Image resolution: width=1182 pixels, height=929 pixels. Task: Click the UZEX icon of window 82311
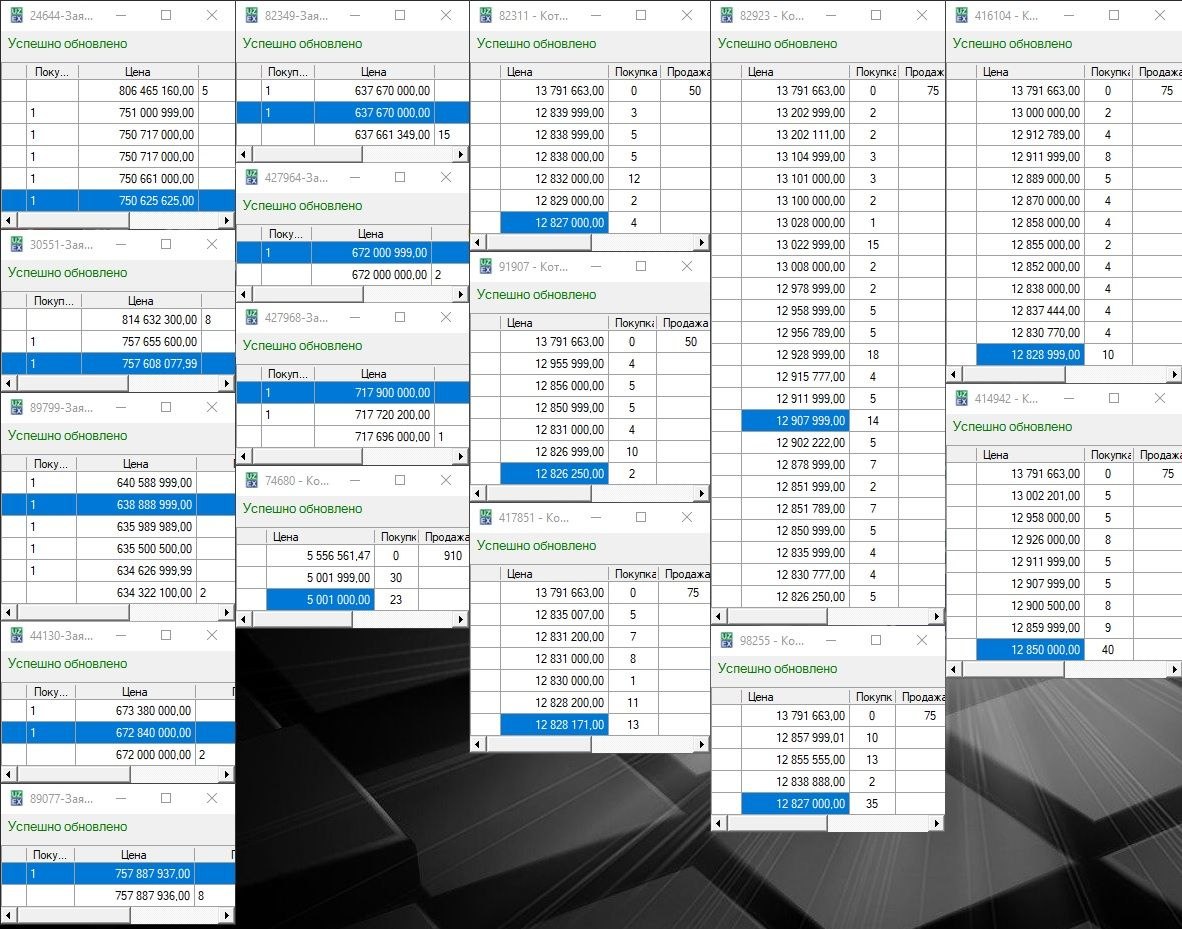coord(485,16)
